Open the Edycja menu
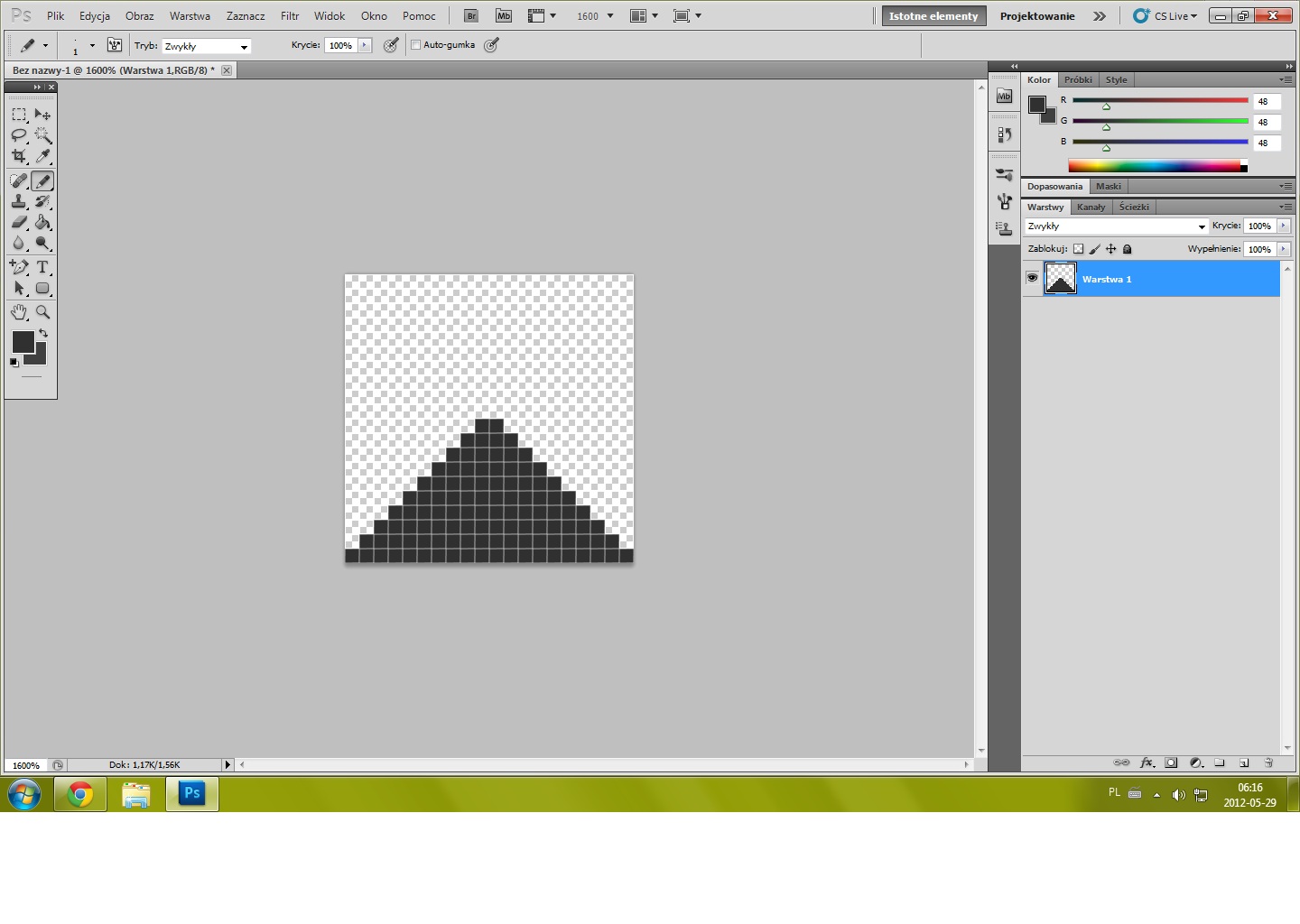This screenshot has height=924, width=1300. [x=95, y=15]
